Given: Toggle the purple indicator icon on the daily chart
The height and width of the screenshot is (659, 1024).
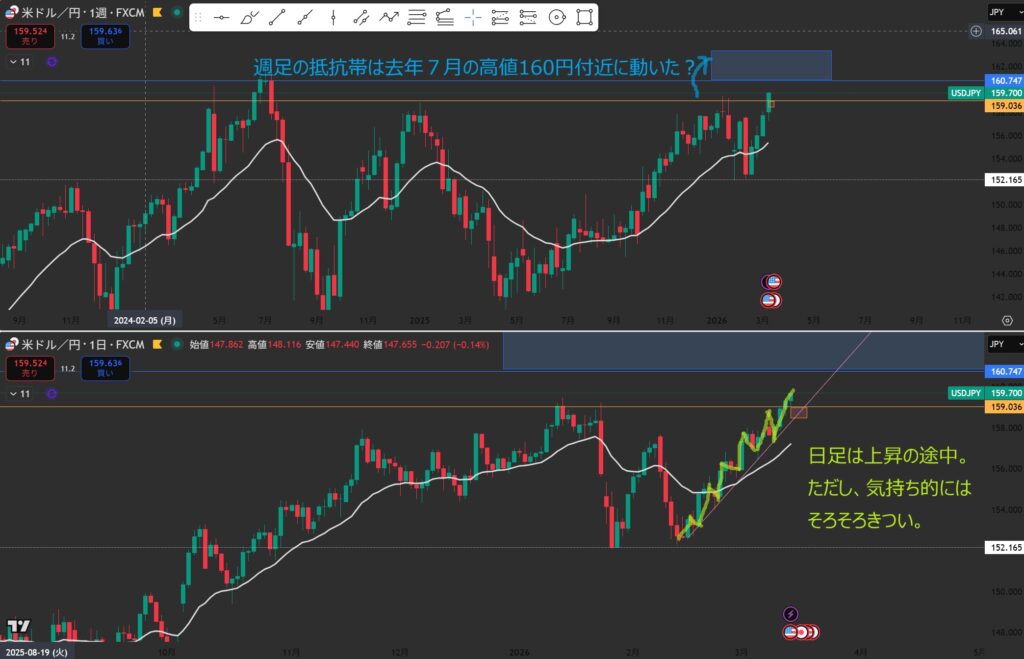Looking at the screenshot, I should coord(52,394).
